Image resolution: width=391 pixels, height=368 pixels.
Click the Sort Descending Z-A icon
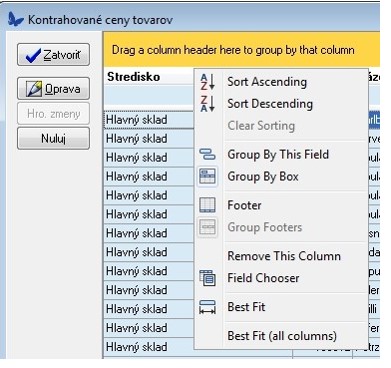(207, 104)
